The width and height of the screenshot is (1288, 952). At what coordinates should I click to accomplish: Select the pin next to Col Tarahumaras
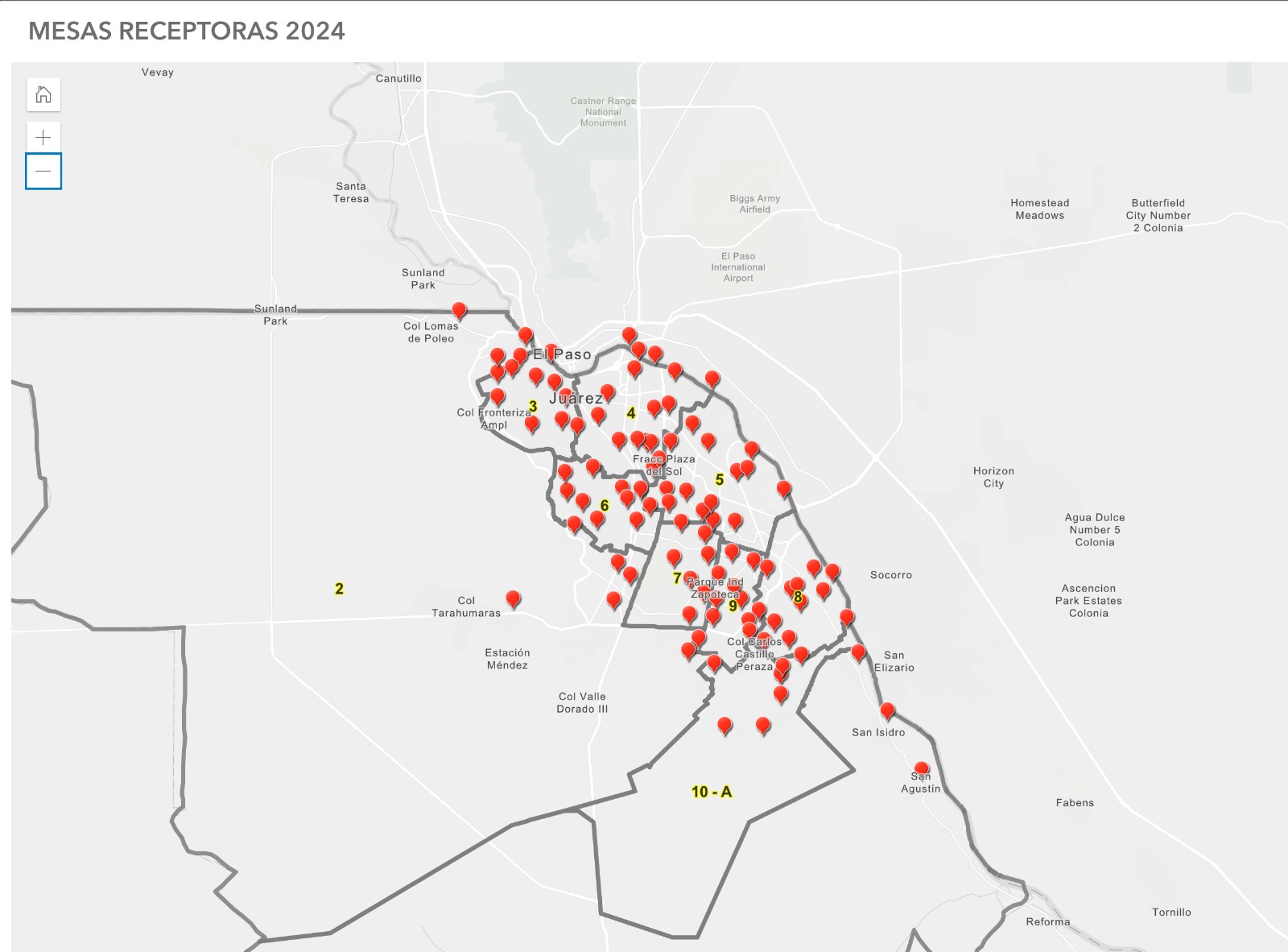coord(513,598)
